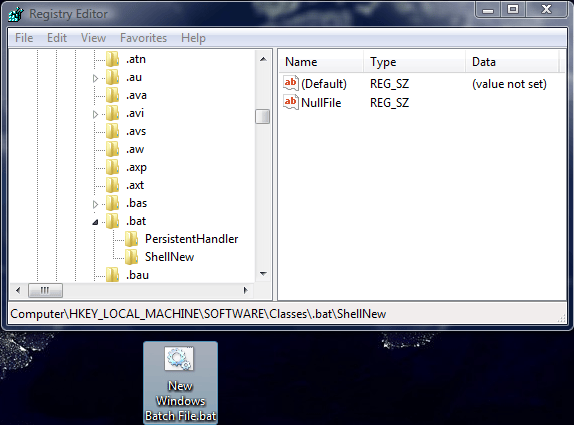Screen dimensions: 574x425
Task: Select the .bas folder icon
Action: pyautogui.click(x=112, y=203)
